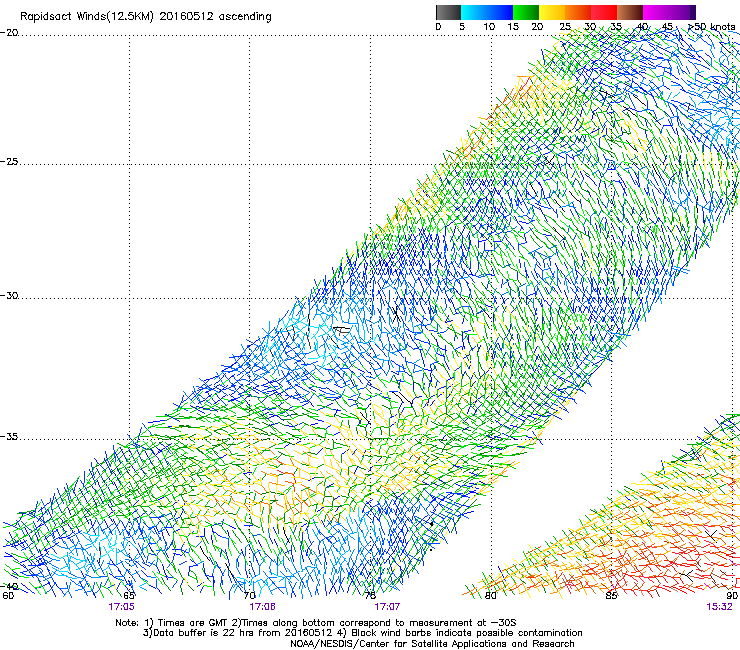Click the '-25' latitude axis label
740x650 pixels.
(9, 162)
